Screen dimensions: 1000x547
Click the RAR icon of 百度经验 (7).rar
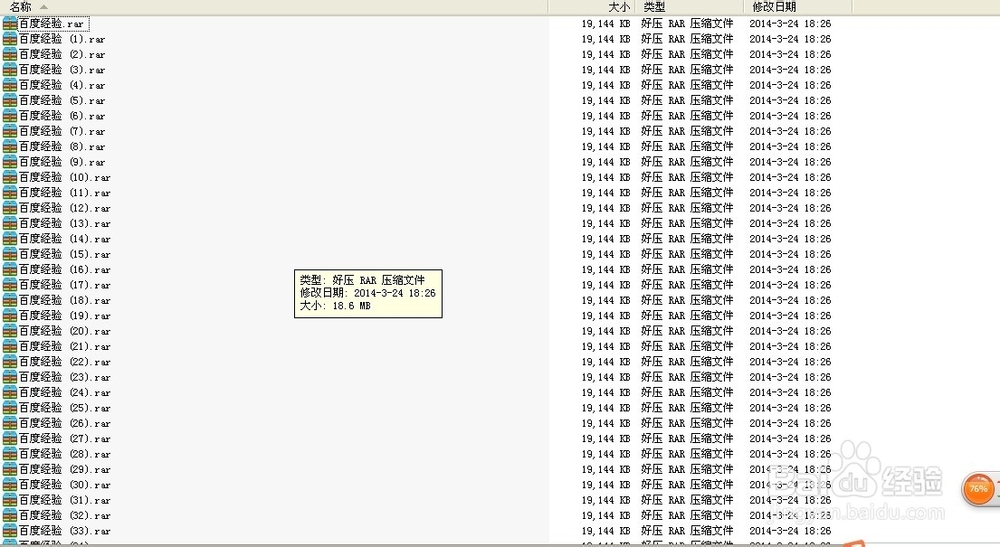click(x=10, y=131)
